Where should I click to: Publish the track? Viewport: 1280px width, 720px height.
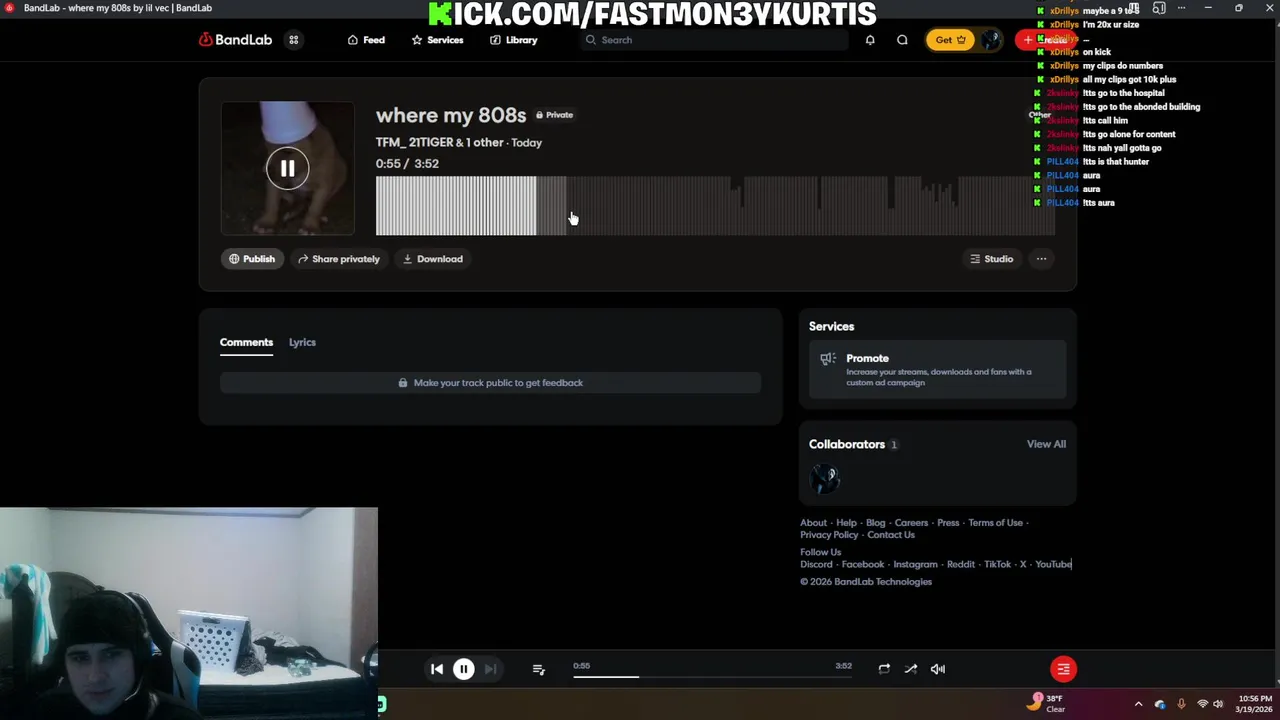(251, 259)
